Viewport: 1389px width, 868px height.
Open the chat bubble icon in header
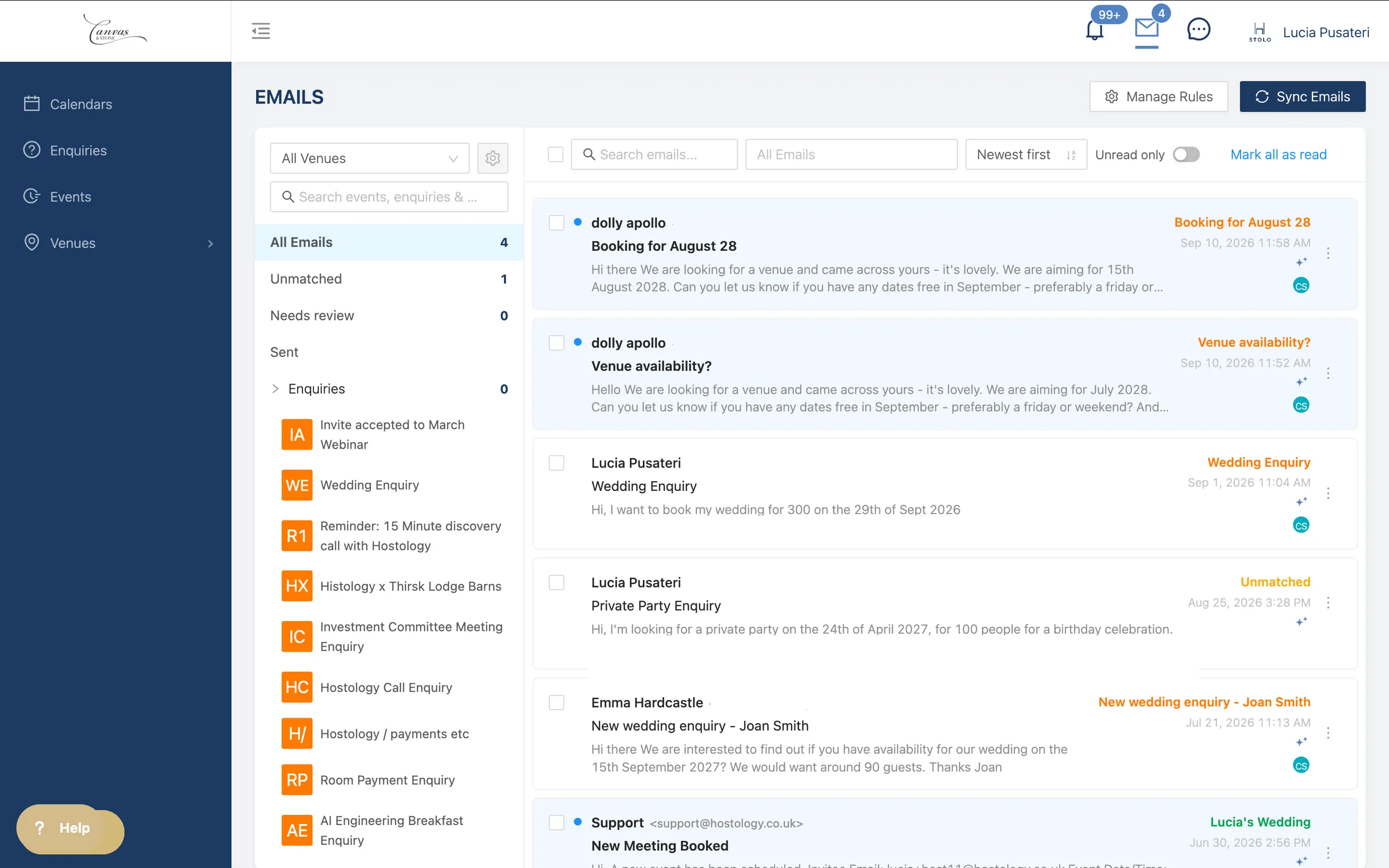[1198, 29]
